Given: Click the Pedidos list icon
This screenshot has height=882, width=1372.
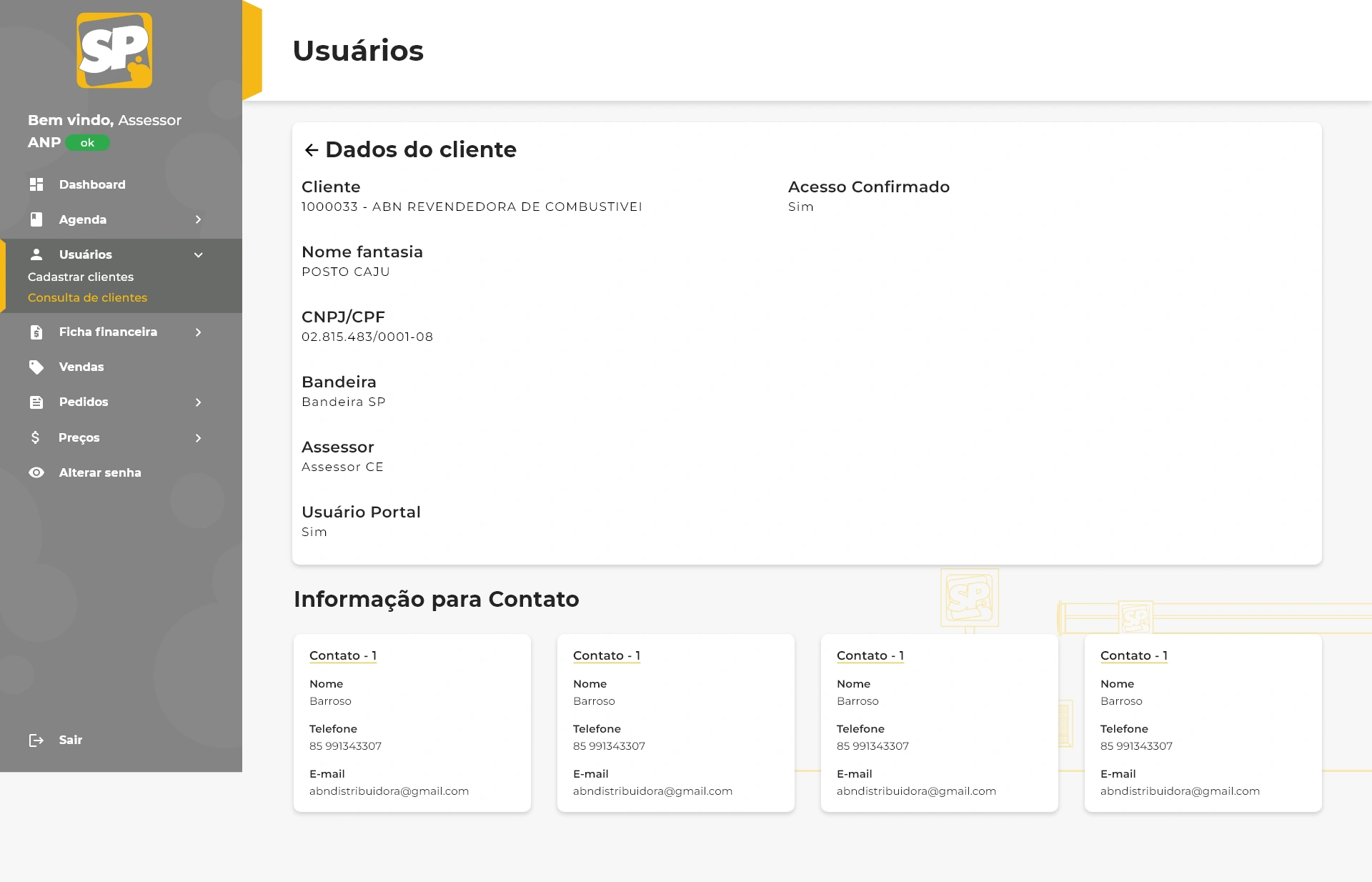Looking at the screenshot, I should pos(36,402).
